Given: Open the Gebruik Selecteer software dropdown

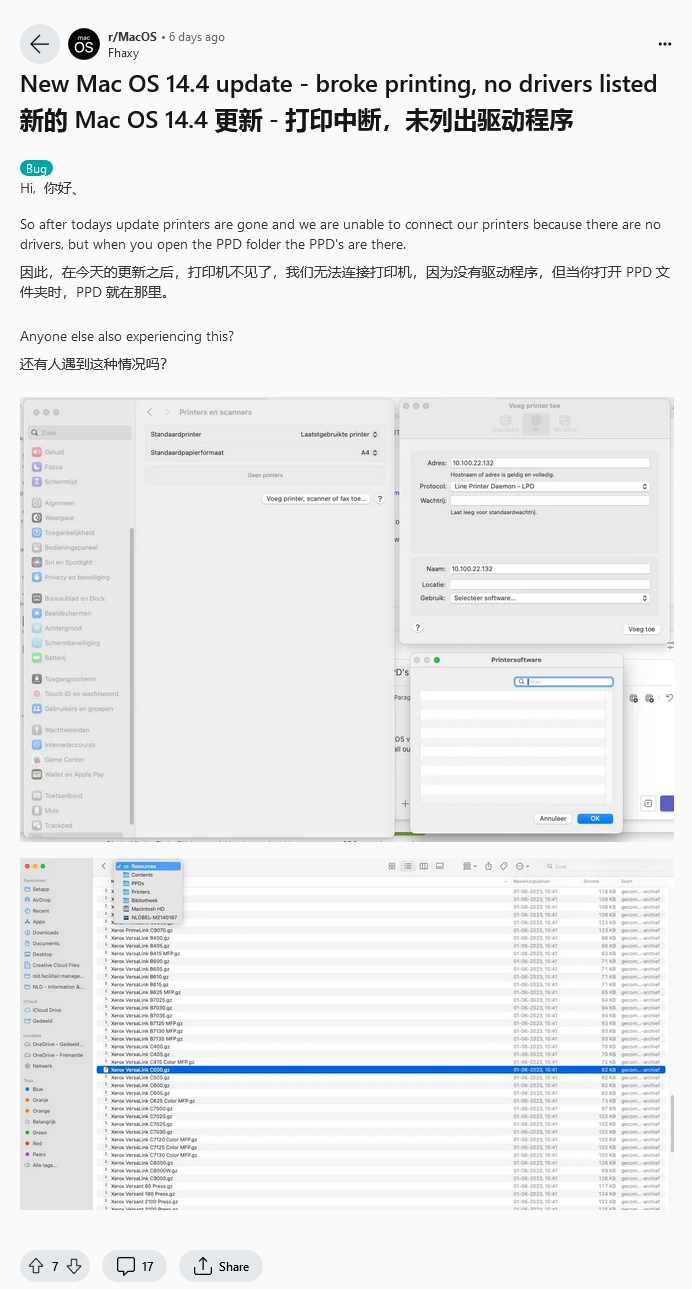Looking at the screenshot, I should click(550, 598).
